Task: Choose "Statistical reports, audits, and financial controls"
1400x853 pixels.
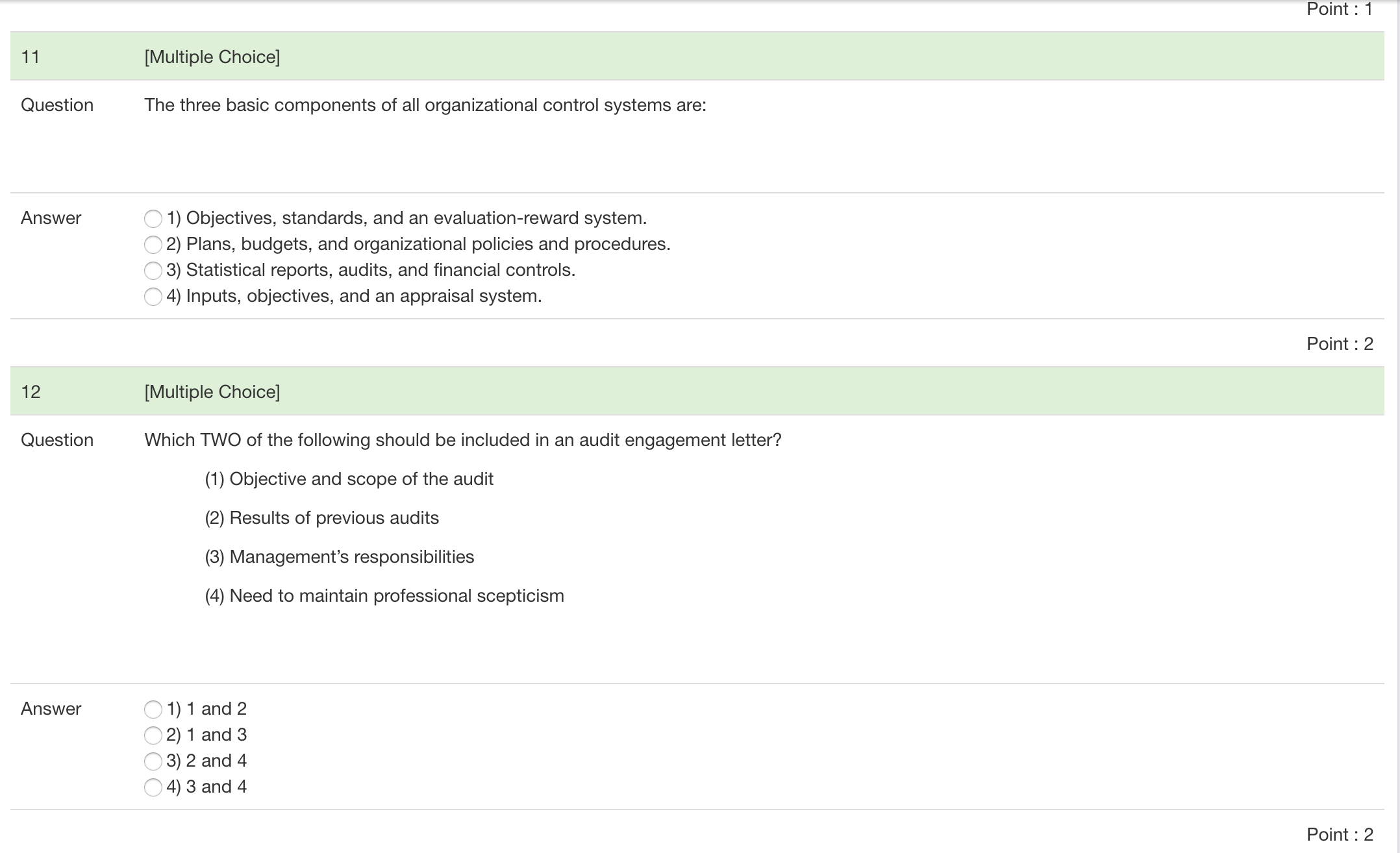Action: [153, 270]
